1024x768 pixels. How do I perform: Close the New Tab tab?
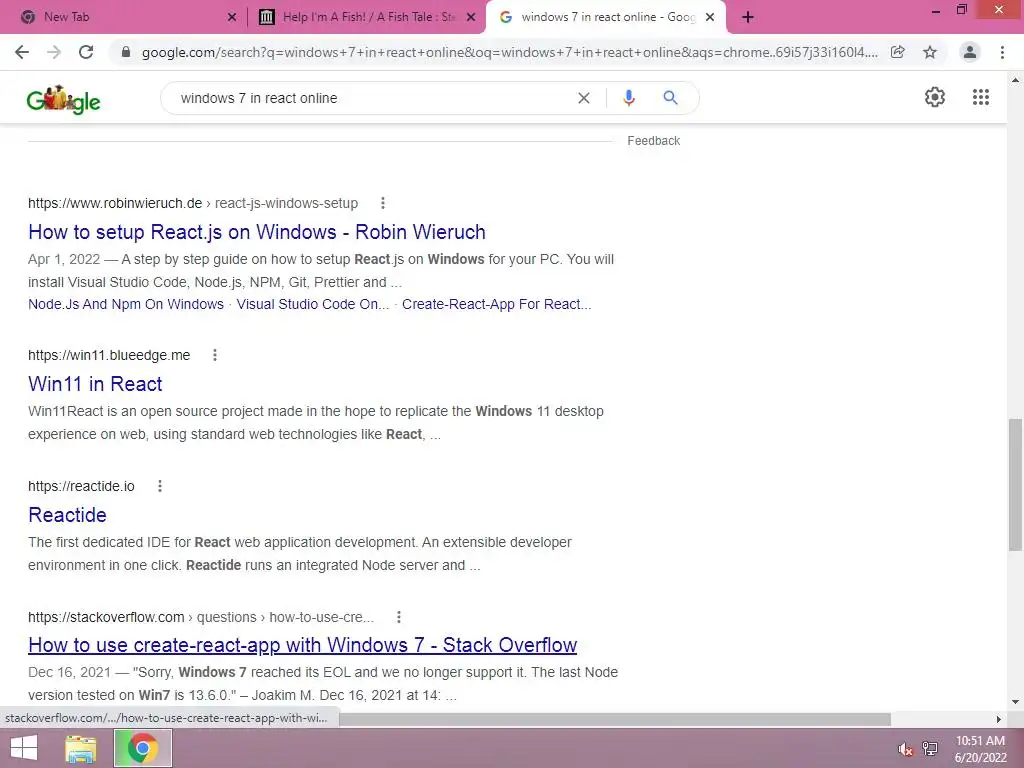(232, 17)
